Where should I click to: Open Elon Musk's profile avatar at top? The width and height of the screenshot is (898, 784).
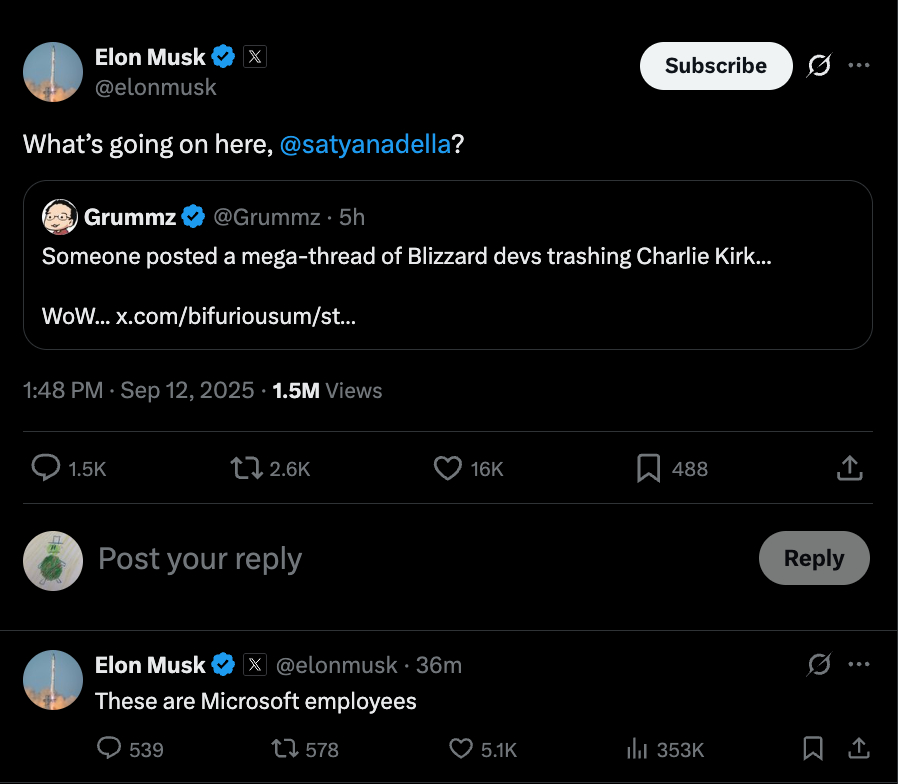[x=53, y=72]
